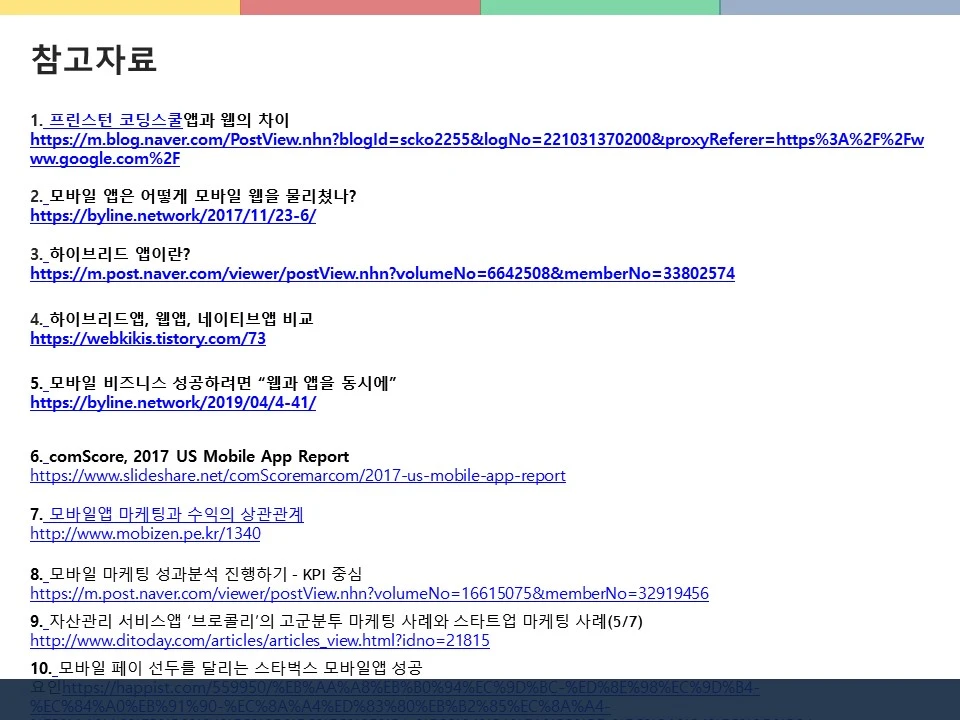
Task: Open the mobizen.pe.kr/1340 link
Action: point(145,533)
